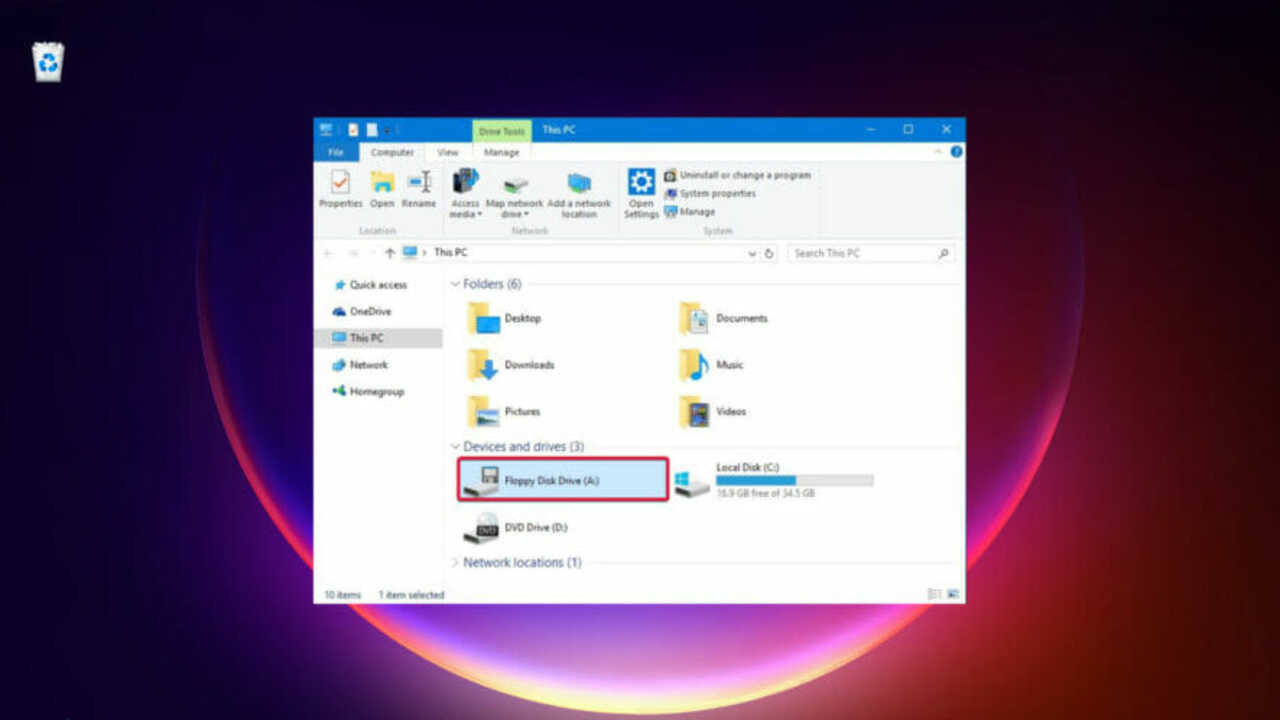1280x720 pixels.
Task: Select Local Disk (C:) drive
Action: (774, 480)
